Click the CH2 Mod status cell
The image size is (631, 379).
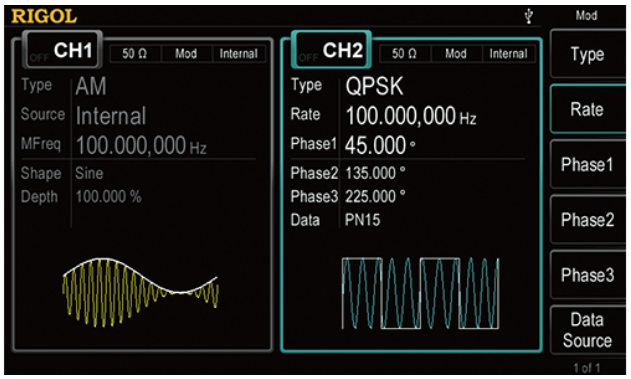[456, 54]
